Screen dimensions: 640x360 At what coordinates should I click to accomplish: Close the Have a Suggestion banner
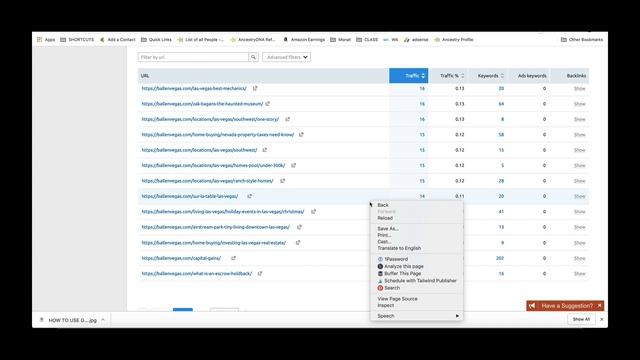[x=600, y=305]
